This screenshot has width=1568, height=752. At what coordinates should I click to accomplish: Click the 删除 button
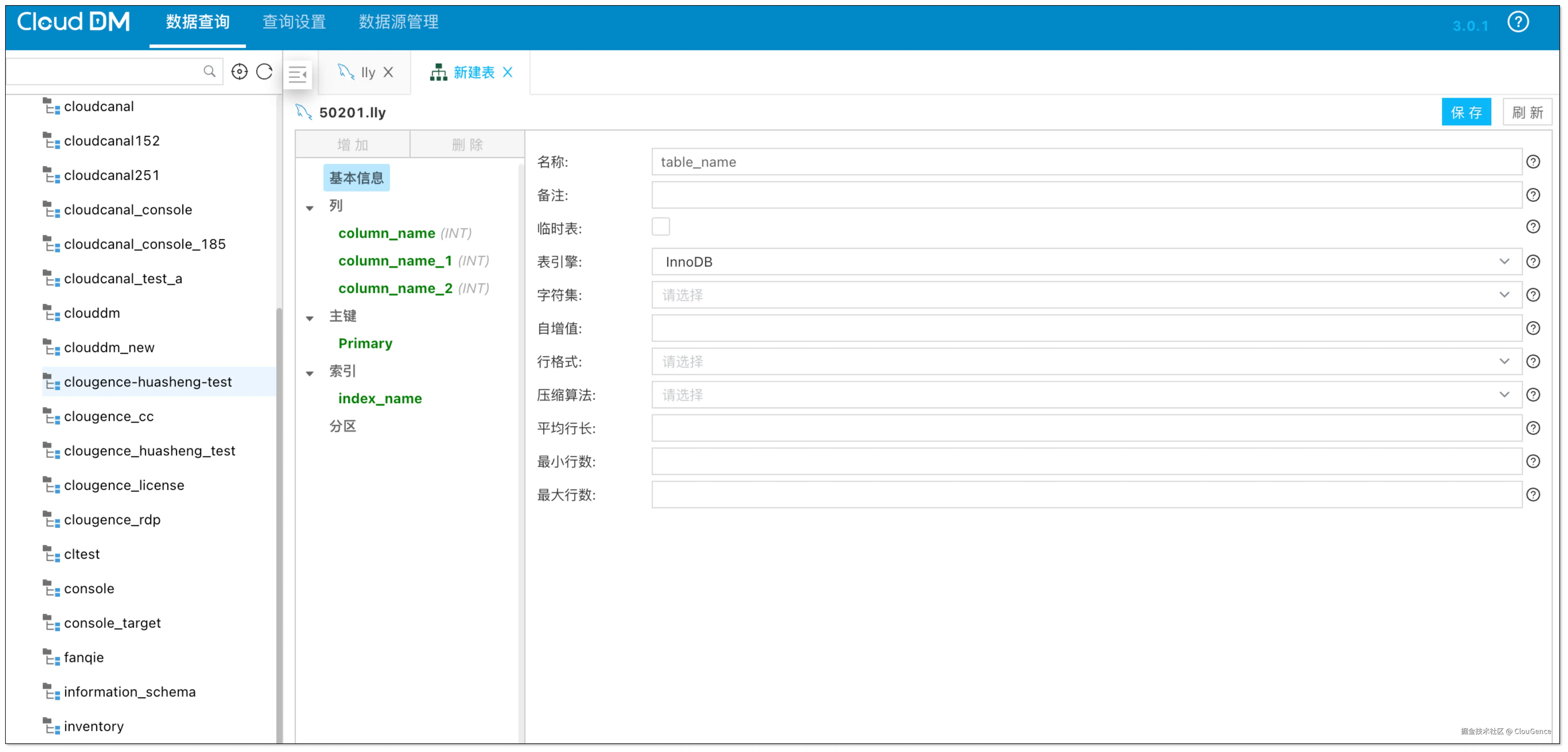pos(467,144)
